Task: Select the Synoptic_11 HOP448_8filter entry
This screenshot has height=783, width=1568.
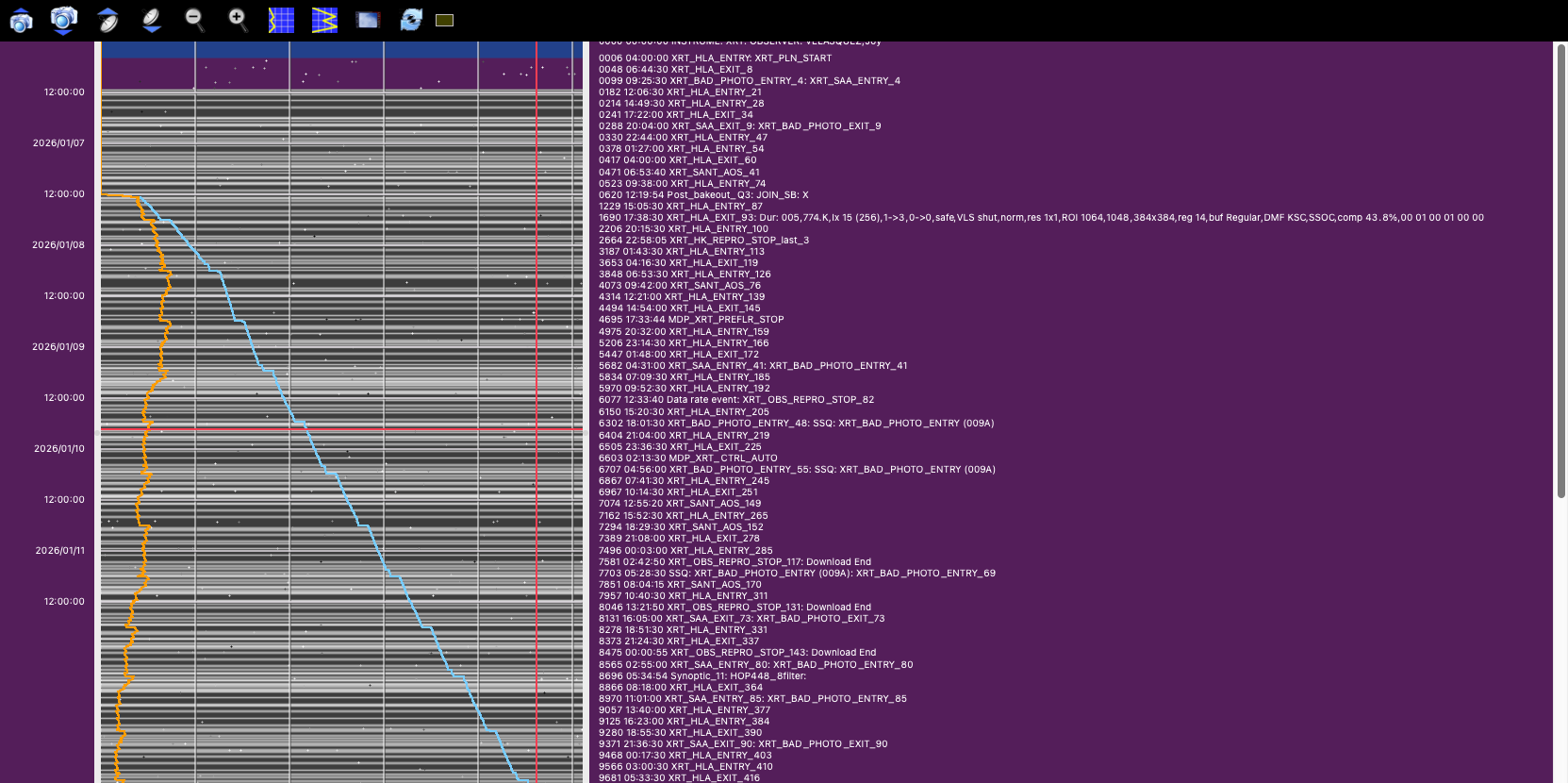Action: [x=702, y=676]
